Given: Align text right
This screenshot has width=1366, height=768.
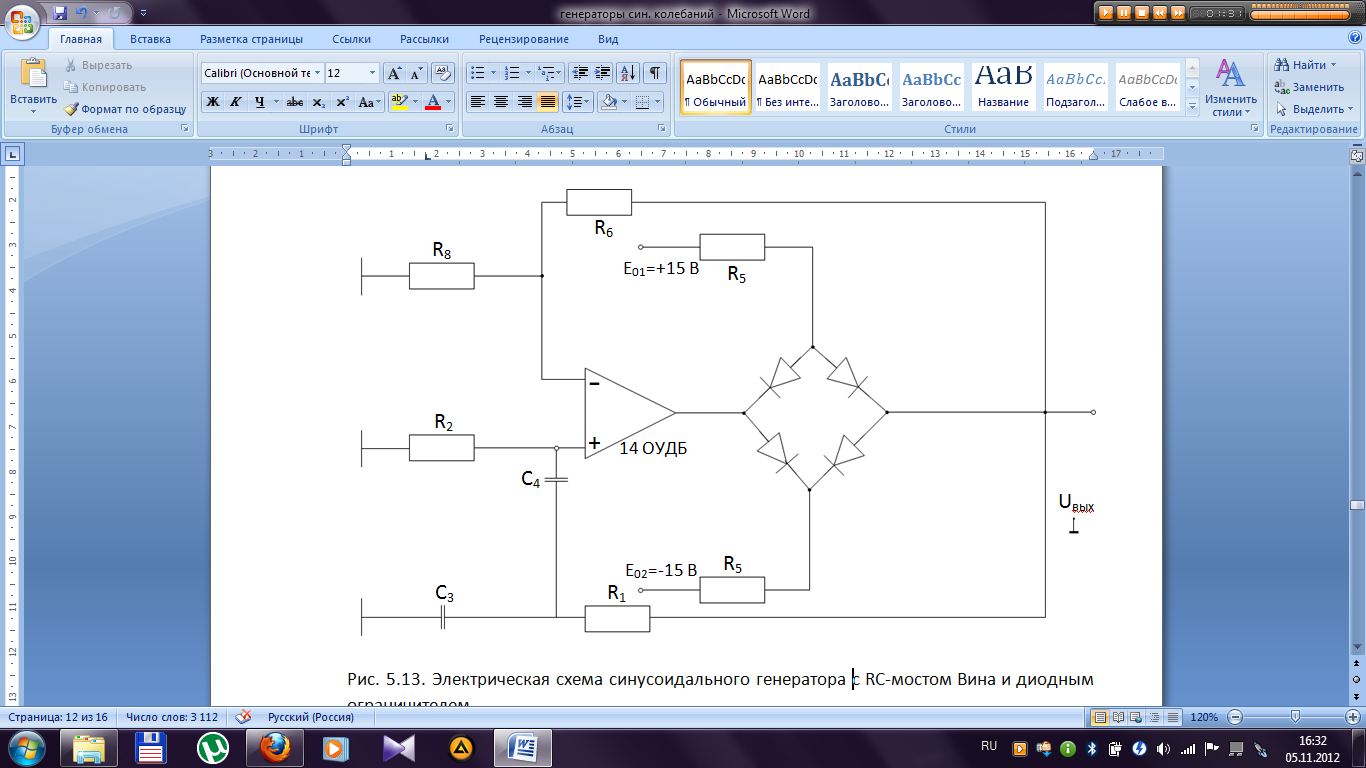Looking at the screenshot, I should 524,102.
